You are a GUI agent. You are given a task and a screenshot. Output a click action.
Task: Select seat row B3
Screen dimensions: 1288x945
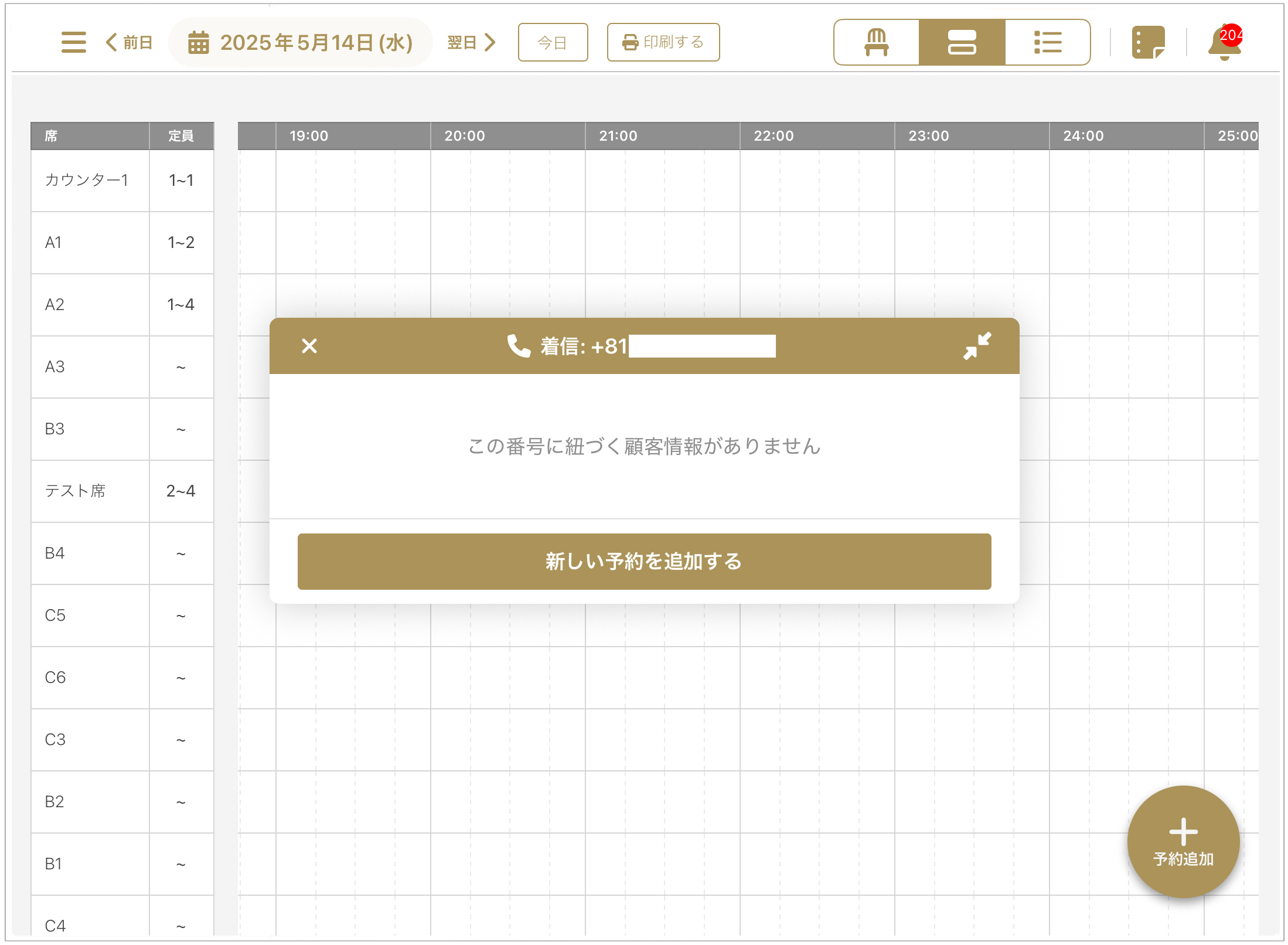[122, 429]
